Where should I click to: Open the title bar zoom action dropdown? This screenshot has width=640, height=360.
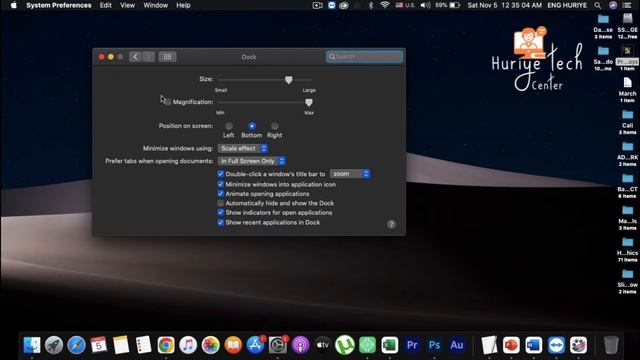[x=350, y=174]
